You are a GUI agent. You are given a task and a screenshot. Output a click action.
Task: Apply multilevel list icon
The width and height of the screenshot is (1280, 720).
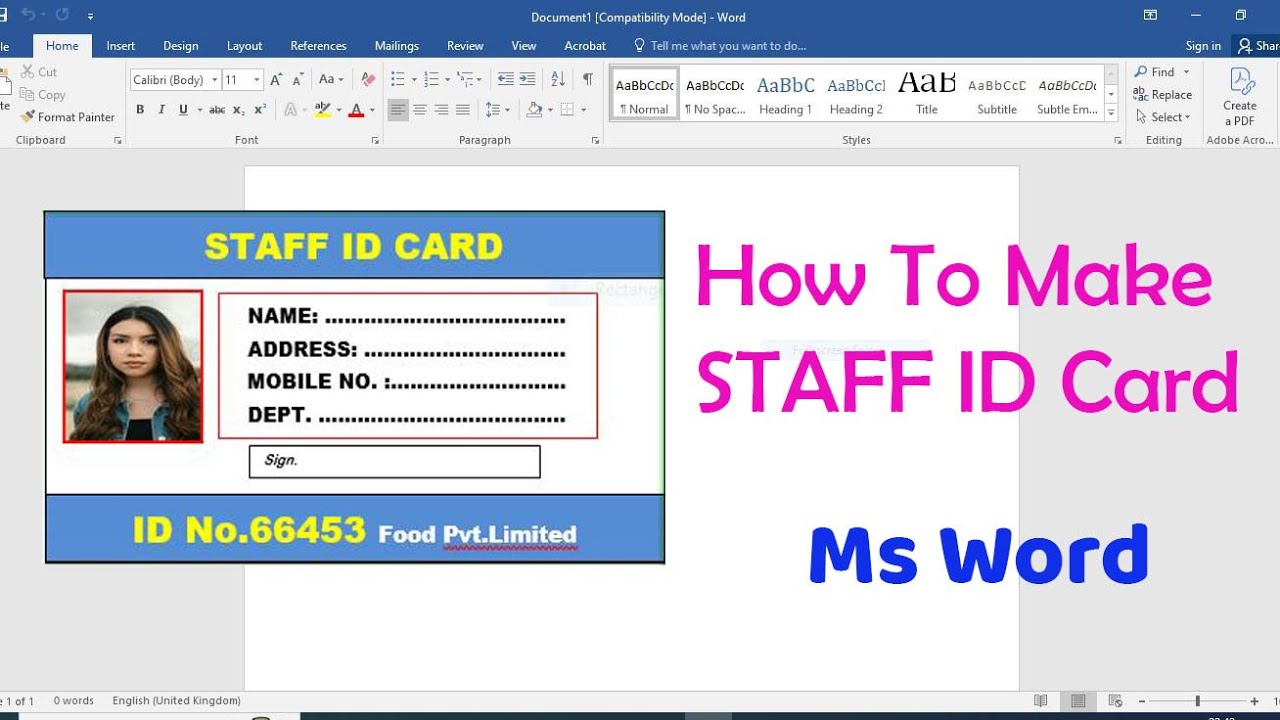click(x=465, y=79)
